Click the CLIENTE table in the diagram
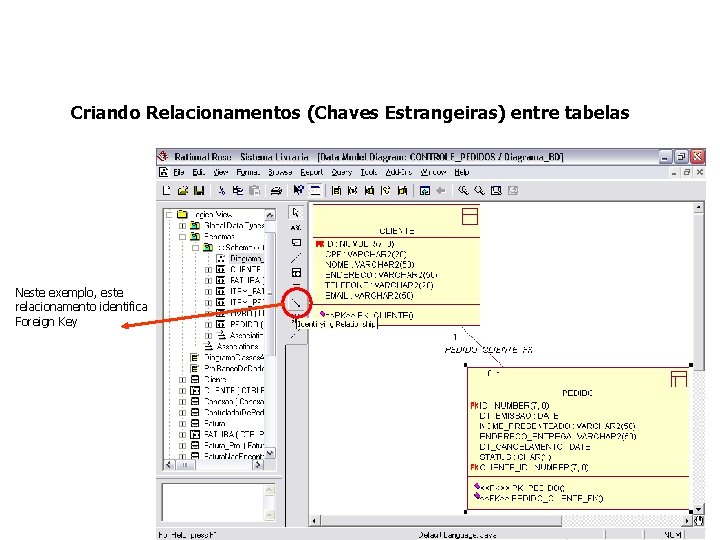 pyautogui.click(x=396, y=265)
